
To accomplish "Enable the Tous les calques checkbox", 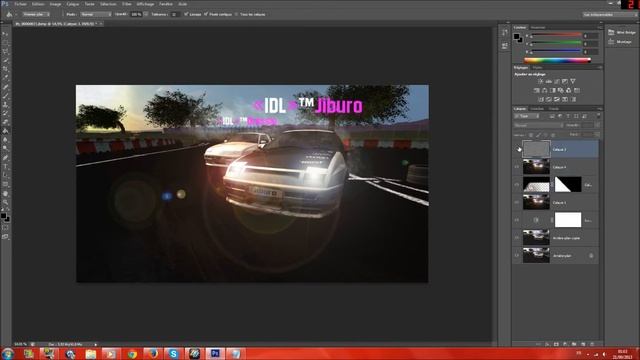I will click(236, 14).
